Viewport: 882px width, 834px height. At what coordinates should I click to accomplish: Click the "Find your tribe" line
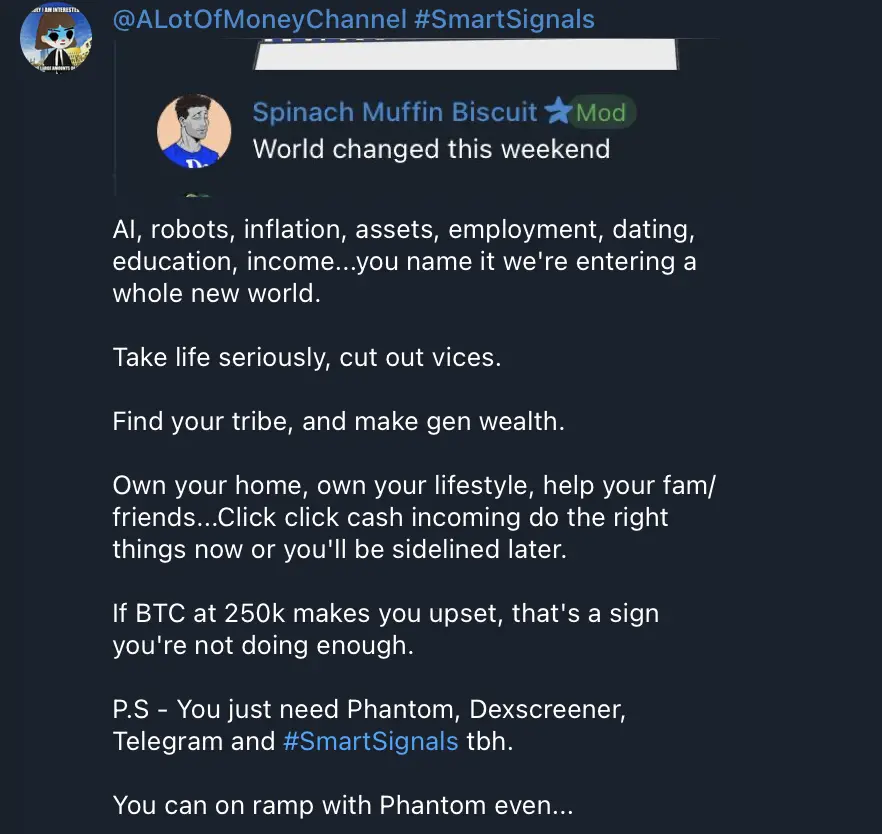tap(339, 422)
